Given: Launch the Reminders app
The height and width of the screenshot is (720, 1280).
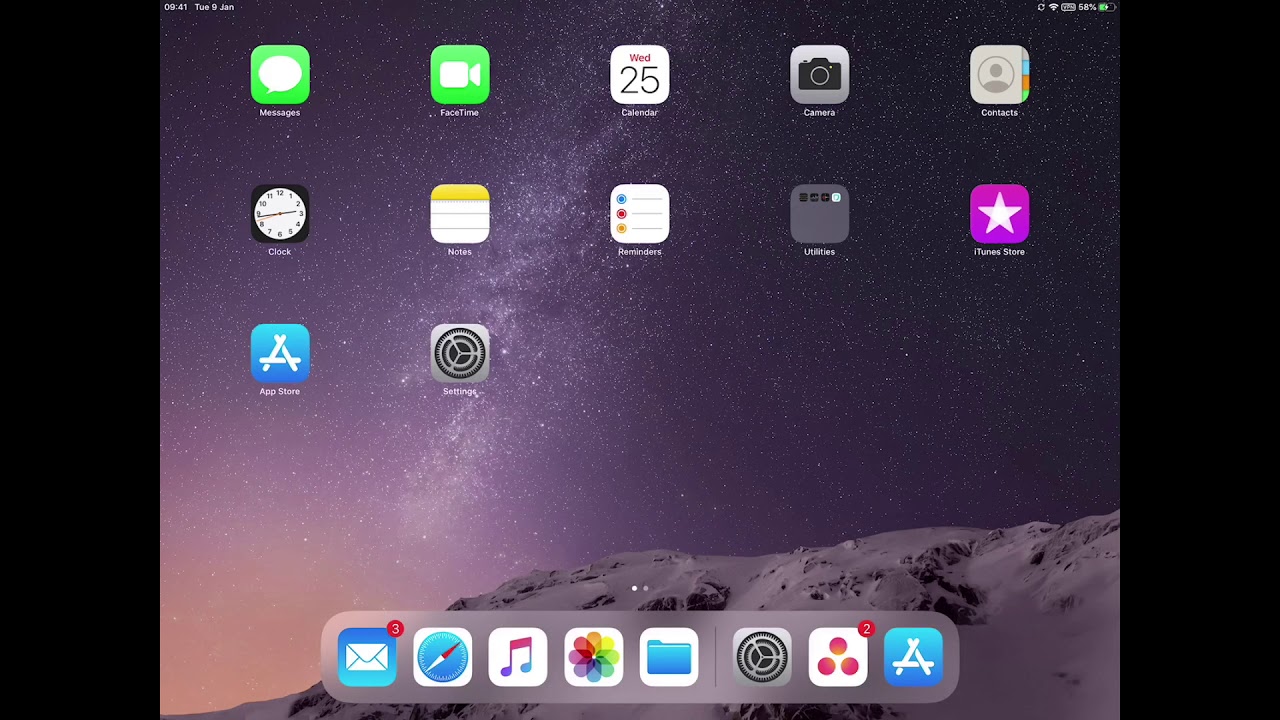Looking at the screenshot, I should [x=640, y=214].
